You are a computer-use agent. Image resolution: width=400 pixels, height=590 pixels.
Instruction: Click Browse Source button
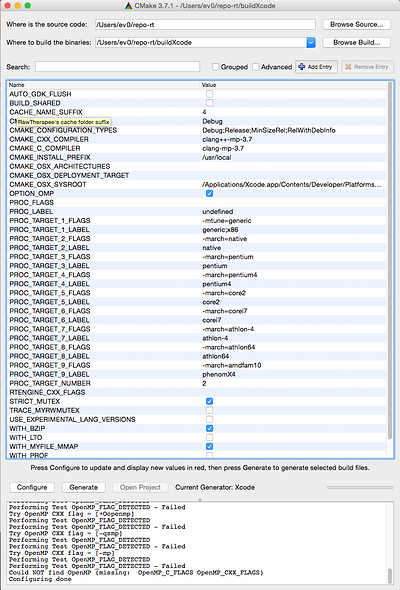[356, 24]
